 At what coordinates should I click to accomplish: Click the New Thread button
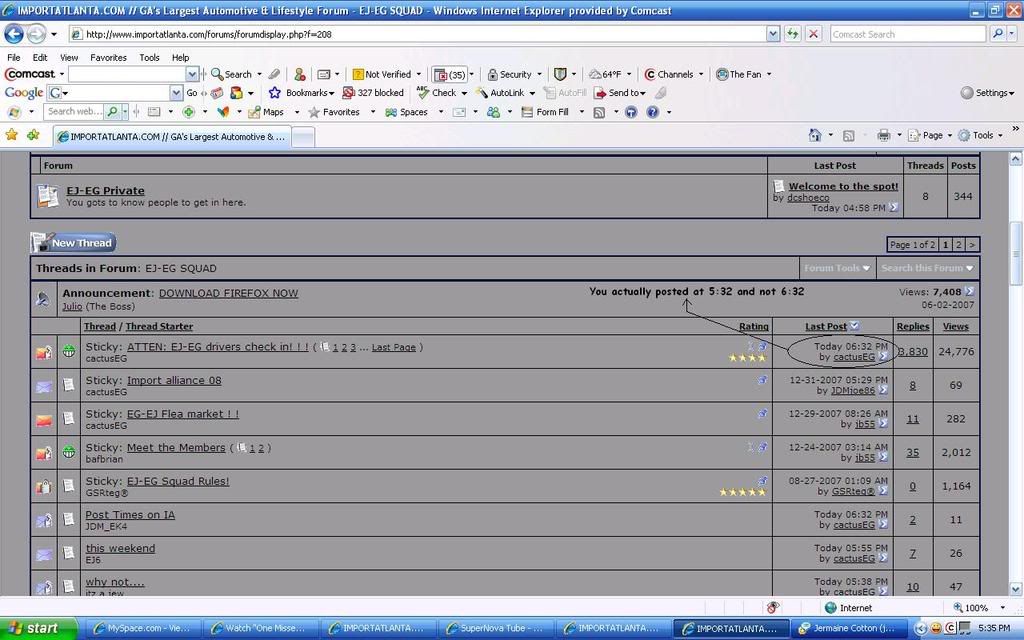(73, 243)
